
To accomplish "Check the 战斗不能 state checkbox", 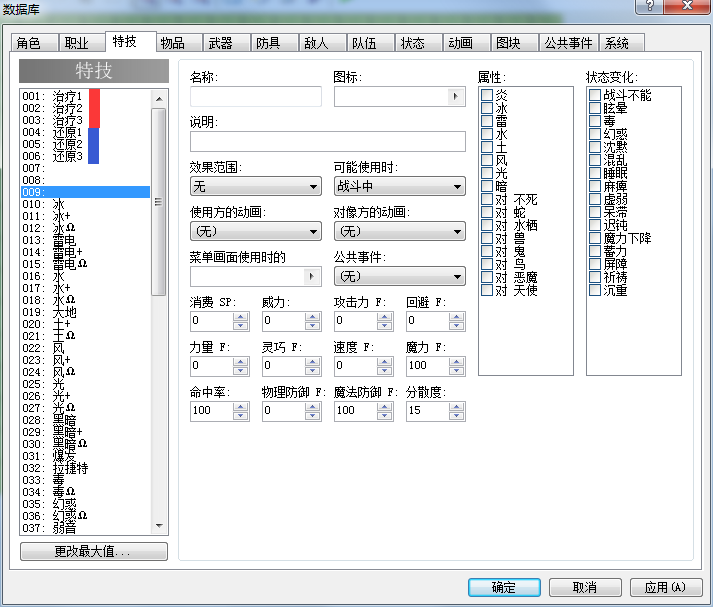I will tap(595, 95).
